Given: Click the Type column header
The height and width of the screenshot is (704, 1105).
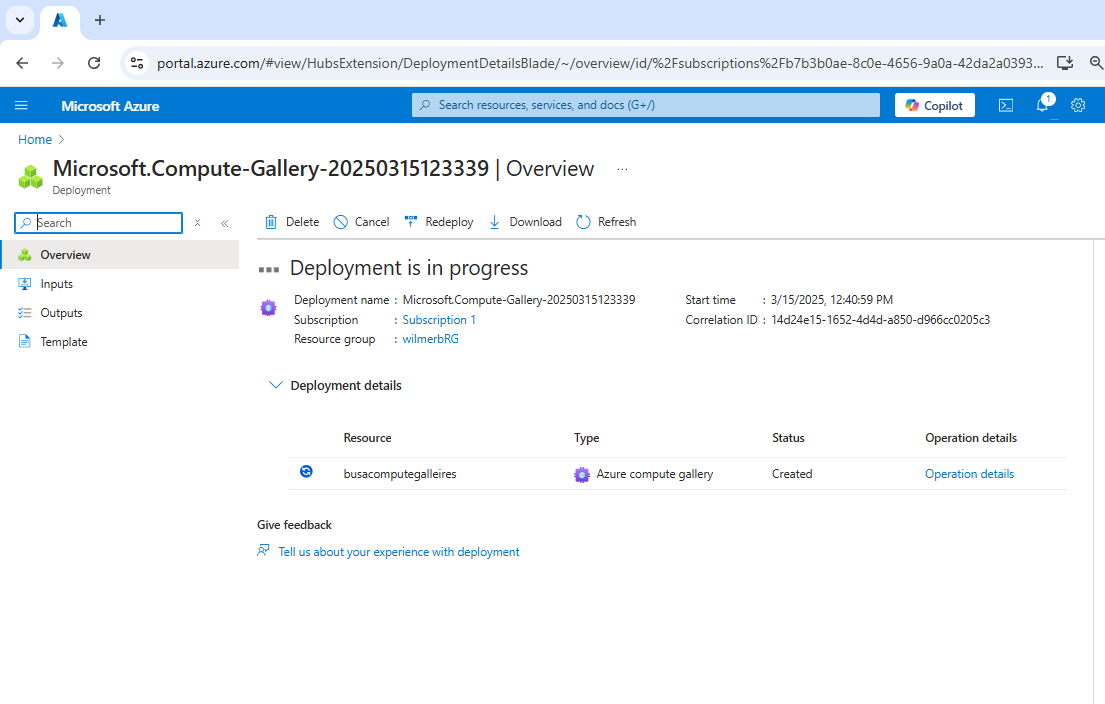Looking at the screenshot, I should click(x=586, y=438).
